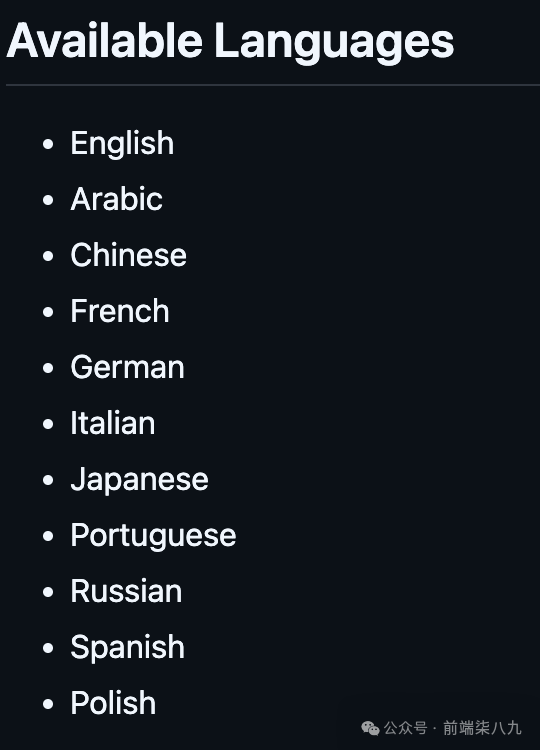This screenshot has width=540, height=750.
Task: Click the English list item
Action: coord(122,143)
